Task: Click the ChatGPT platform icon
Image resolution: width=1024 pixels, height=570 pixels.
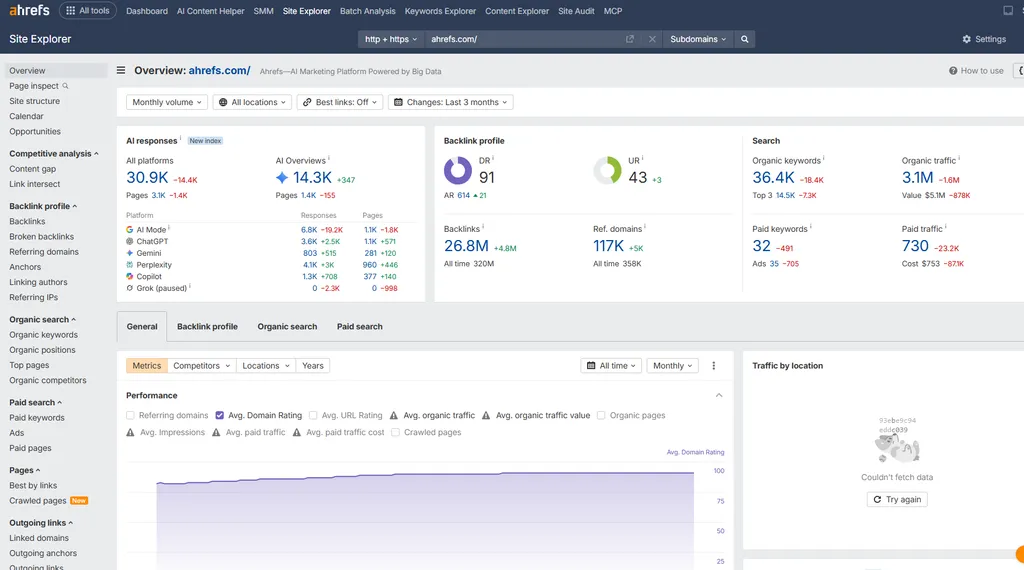Action: pyautogui.click(x=129, y=242)
